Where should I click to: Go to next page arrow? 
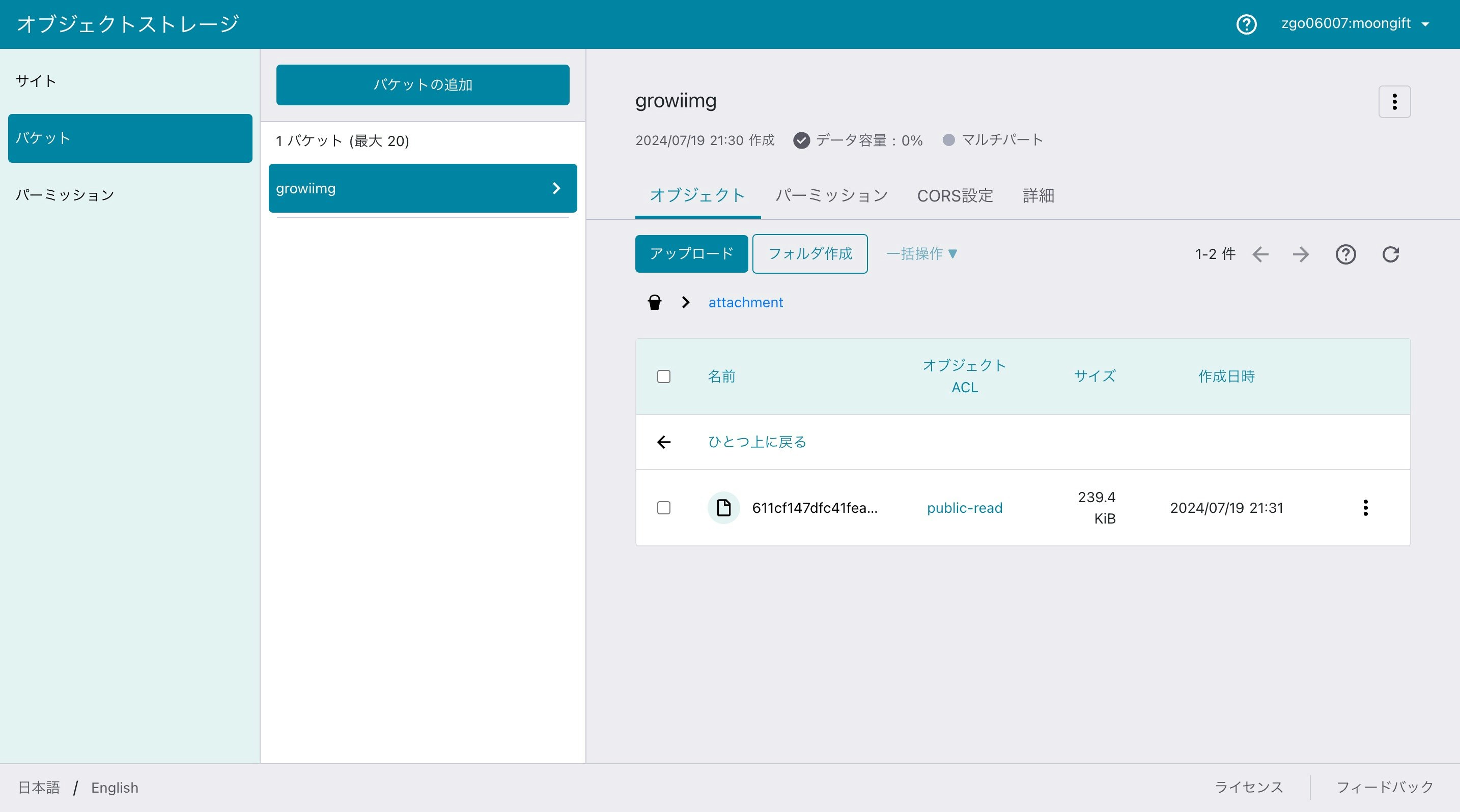click(x=1300, y=254)
